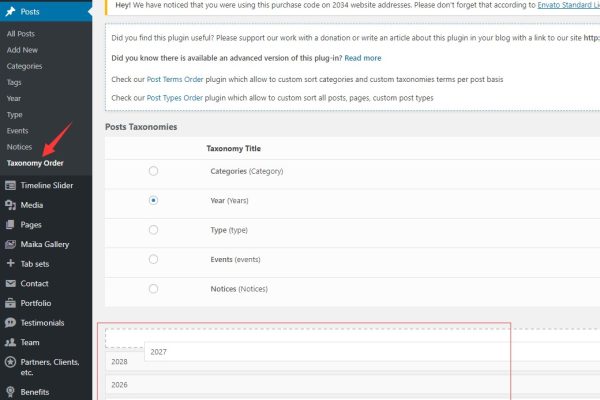
Task: Open Taxonomy Order submenu item
Action: 42,163
